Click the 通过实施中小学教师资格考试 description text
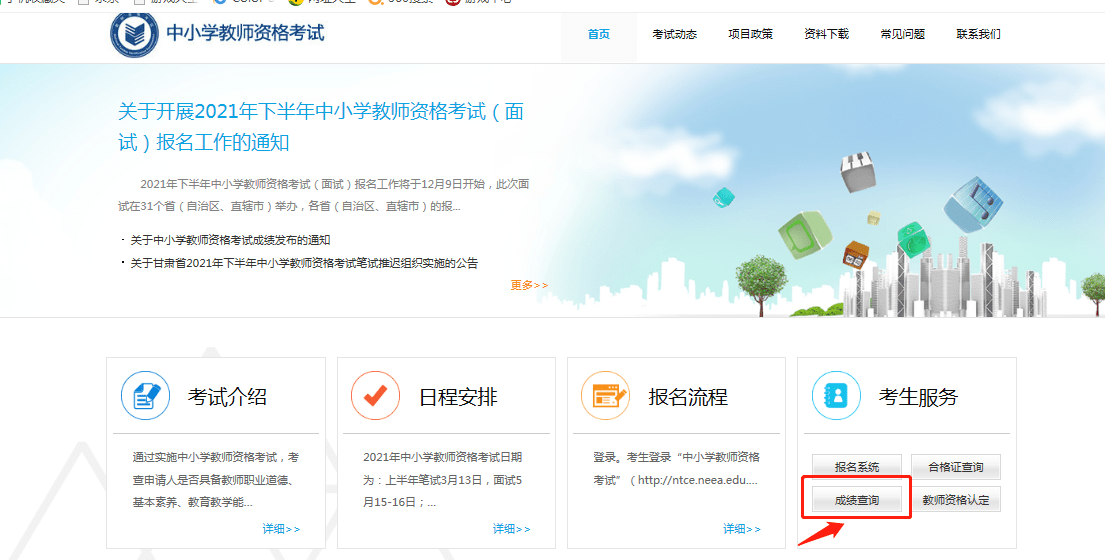 point(216,480)
